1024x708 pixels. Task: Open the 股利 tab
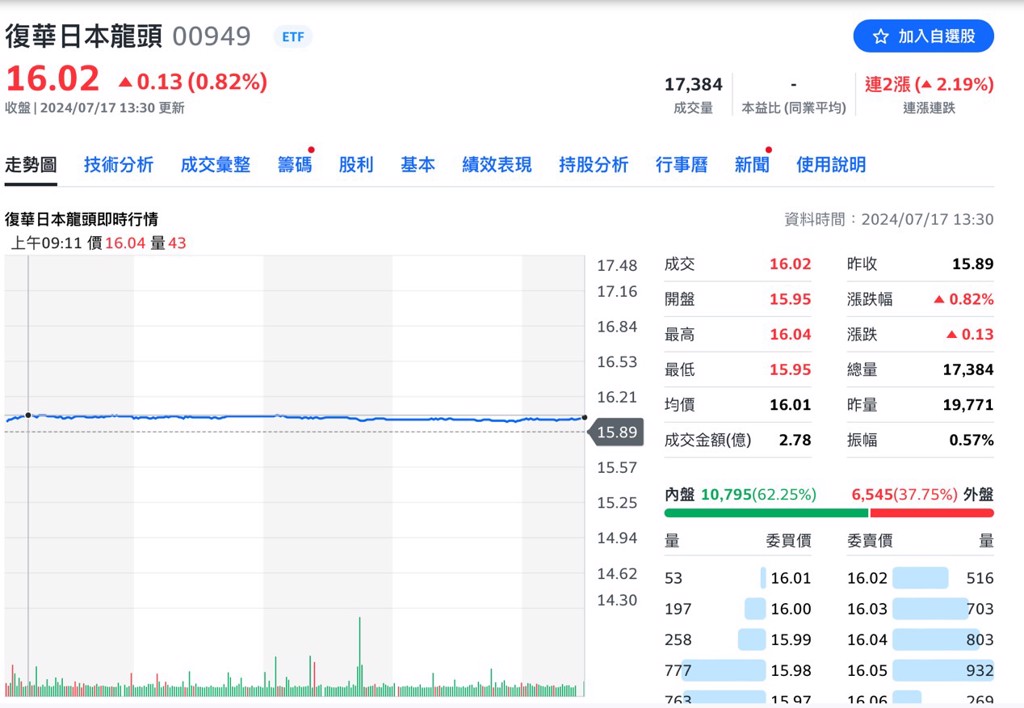coord(357,164)
